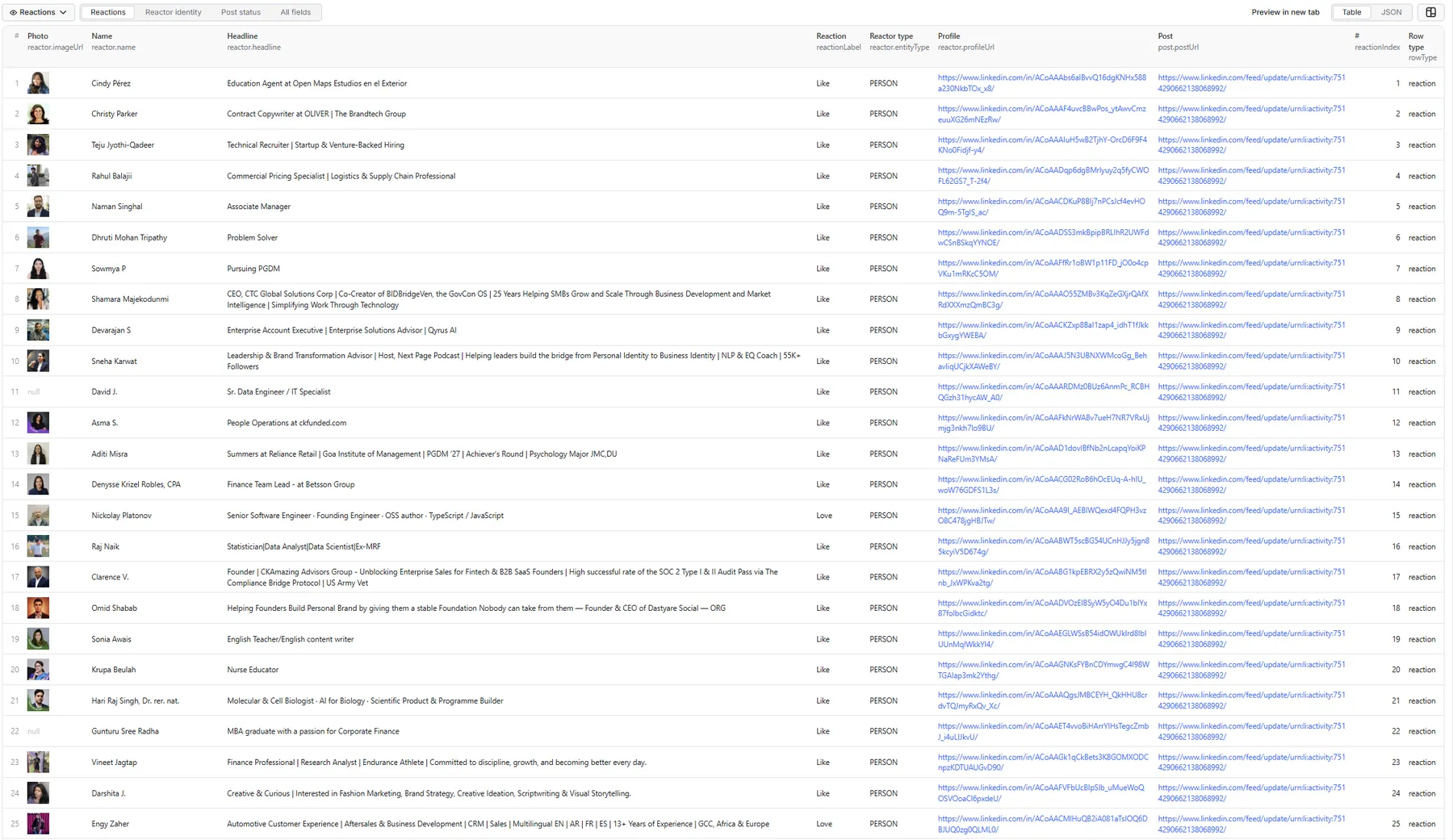The image size is (1453, 840).
Task: Click the Headline column header
Action: click(253, 41)
